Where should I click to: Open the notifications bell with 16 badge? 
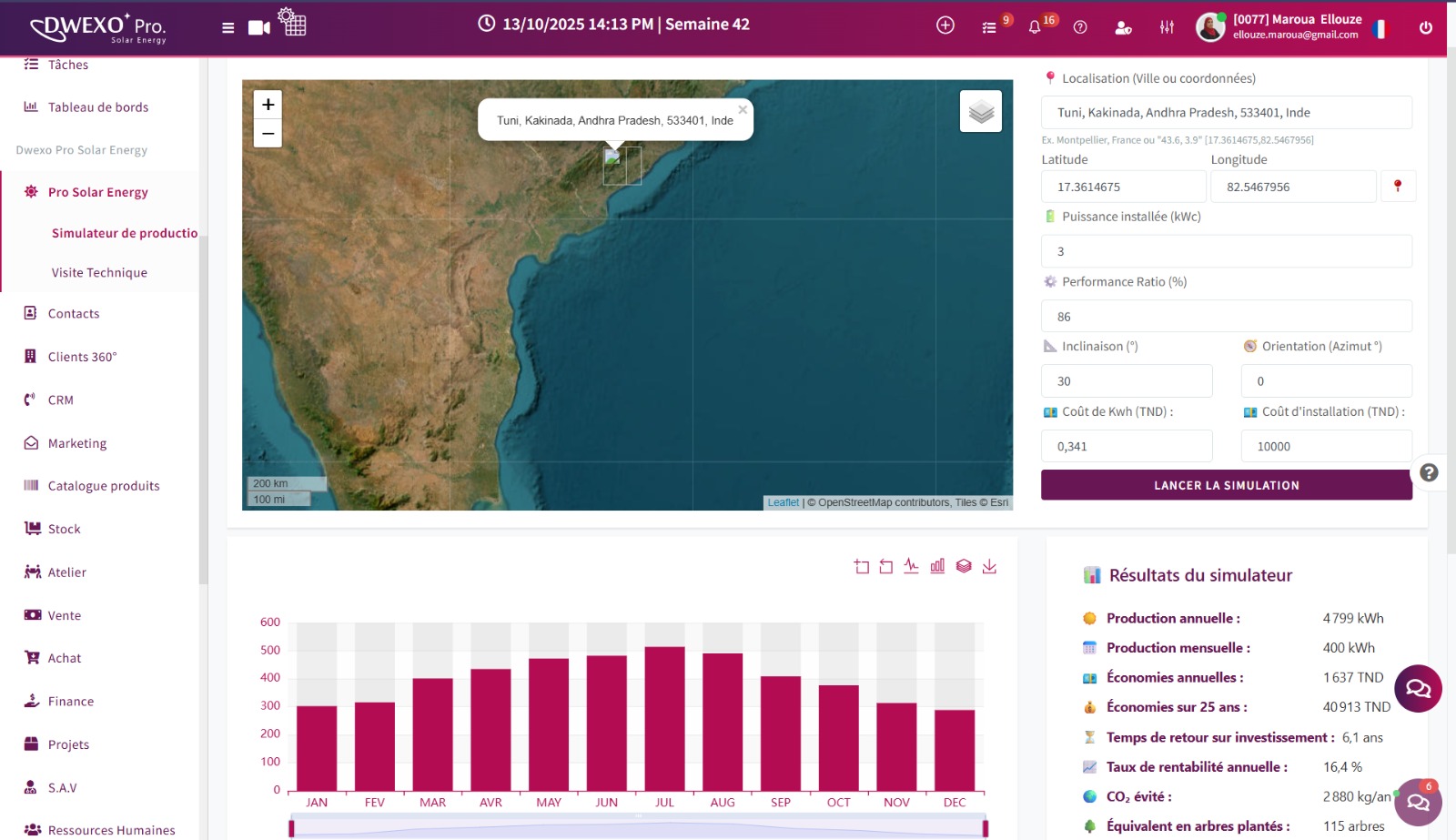(1035, 27)
